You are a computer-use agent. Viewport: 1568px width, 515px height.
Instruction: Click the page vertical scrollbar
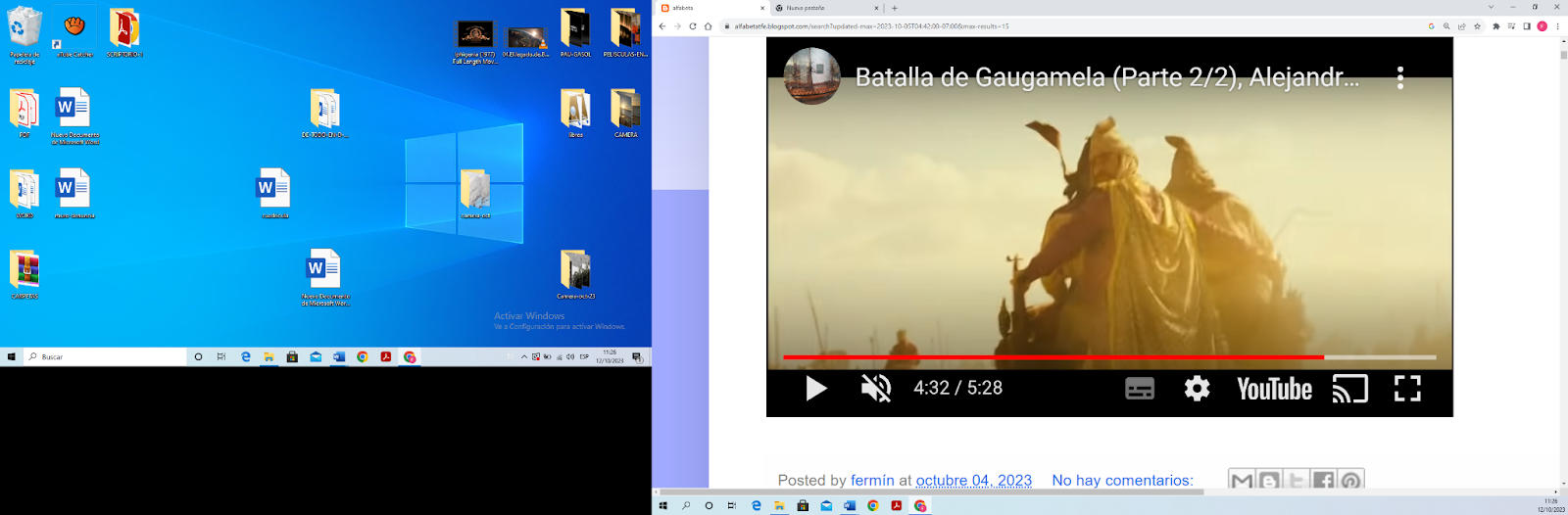(x=1563, y=55)
